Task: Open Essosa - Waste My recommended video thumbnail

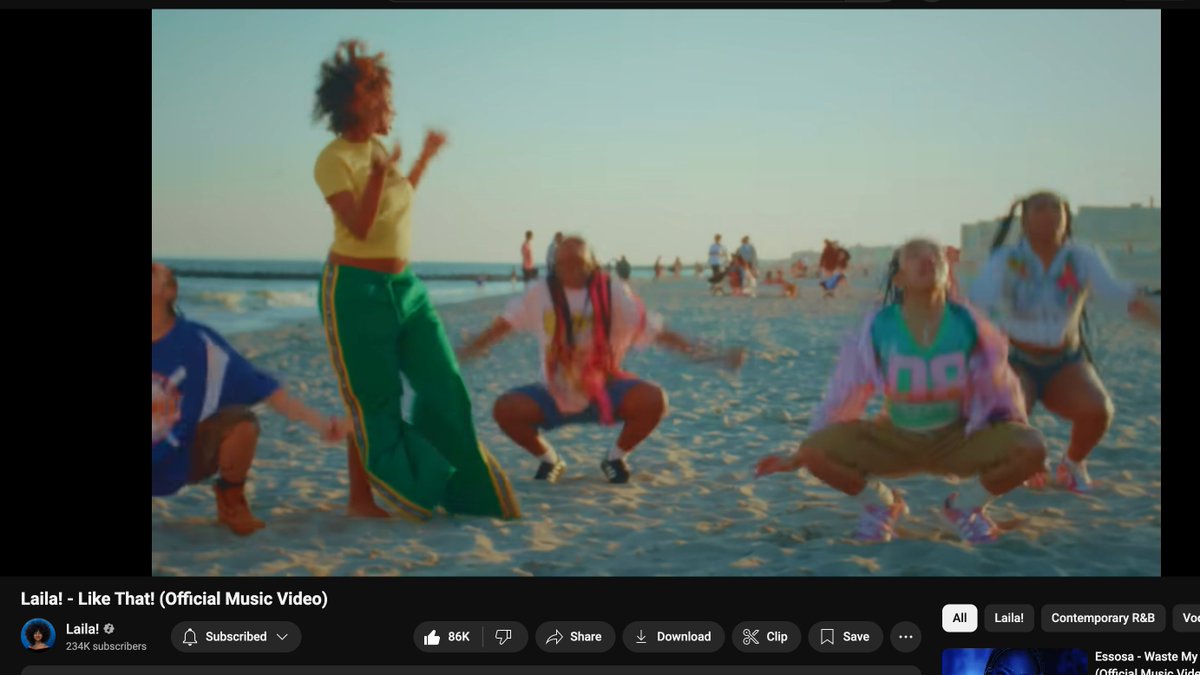Action: tap(1014, 662)
